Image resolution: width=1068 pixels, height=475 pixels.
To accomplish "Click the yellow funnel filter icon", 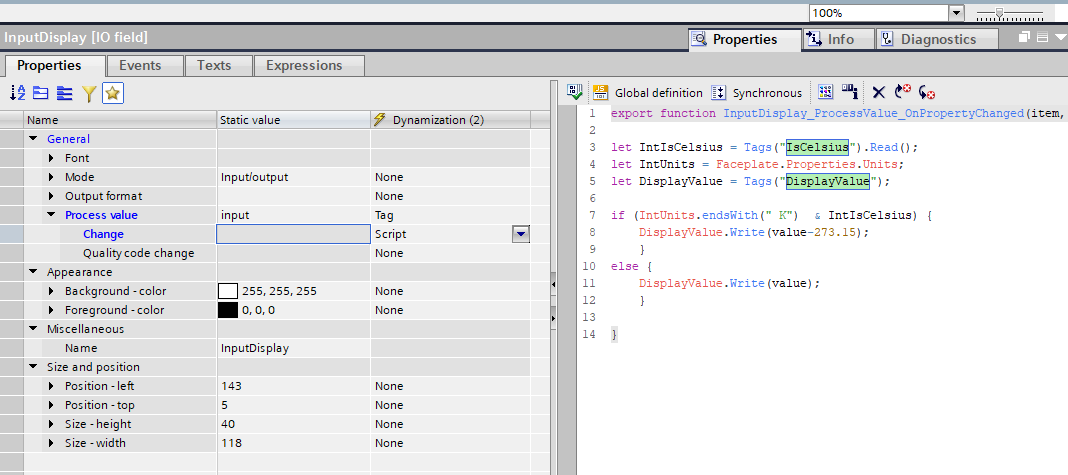I will [x=89, y=93].
